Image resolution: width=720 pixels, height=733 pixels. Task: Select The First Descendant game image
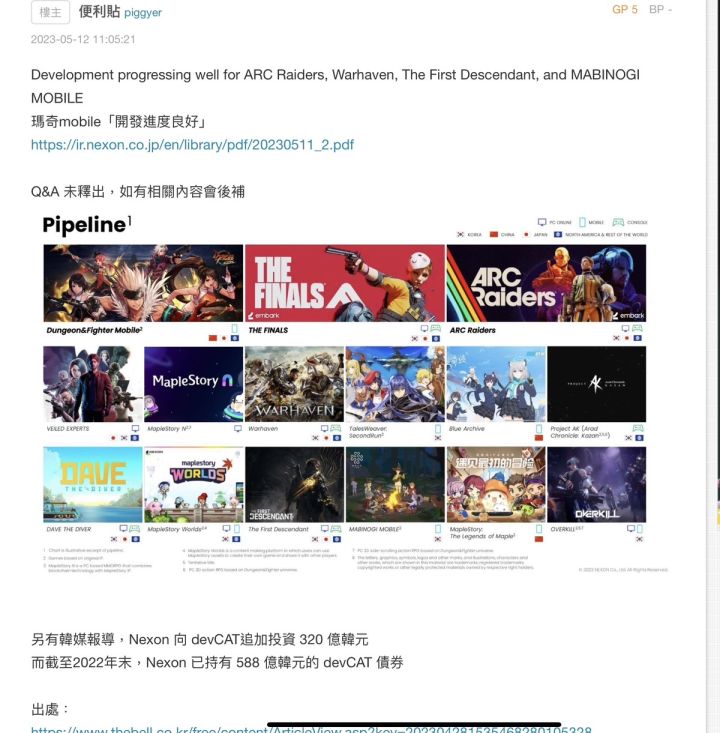[295, 484]
